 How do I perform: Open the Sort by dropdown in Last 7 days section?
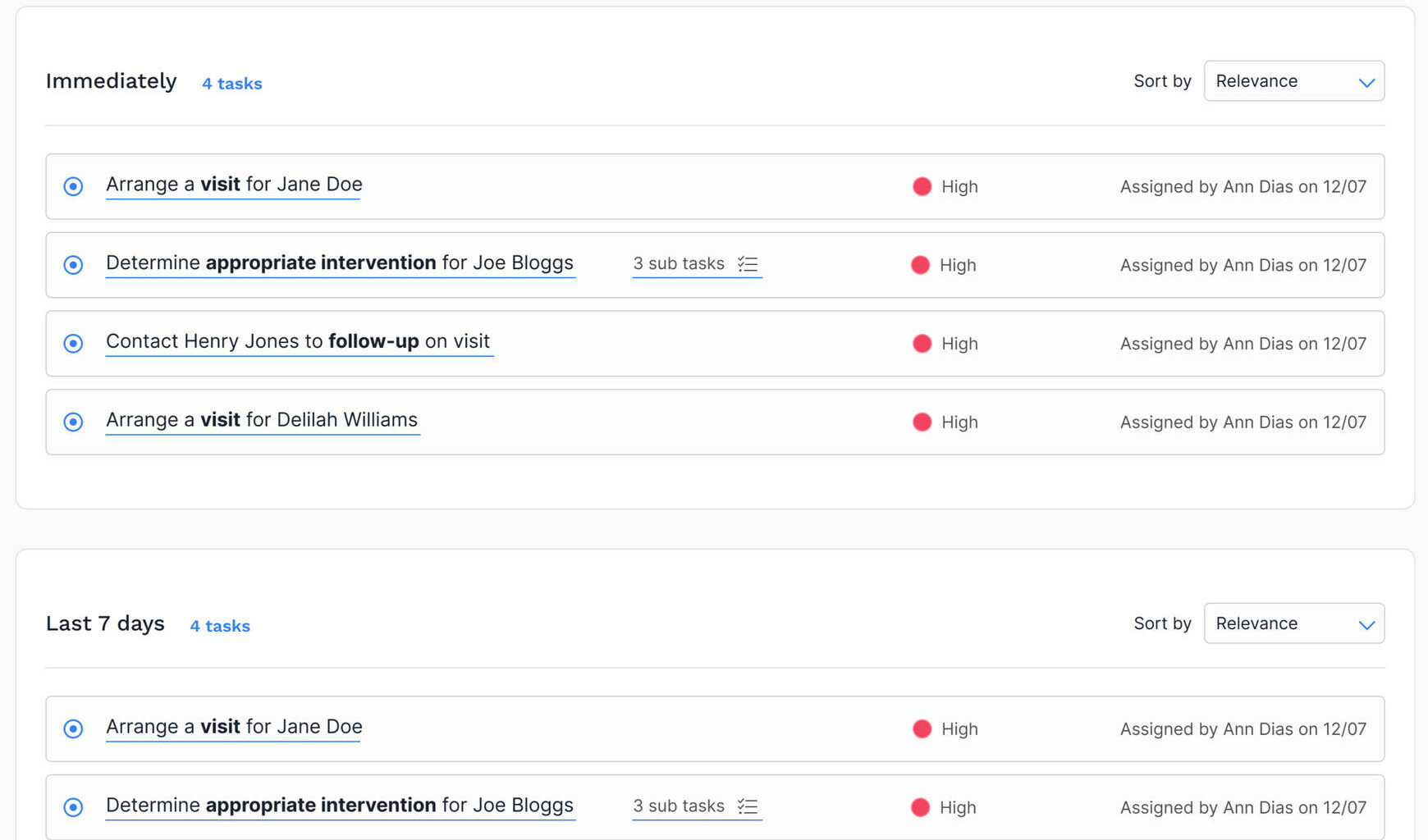tap(1293, 623)
